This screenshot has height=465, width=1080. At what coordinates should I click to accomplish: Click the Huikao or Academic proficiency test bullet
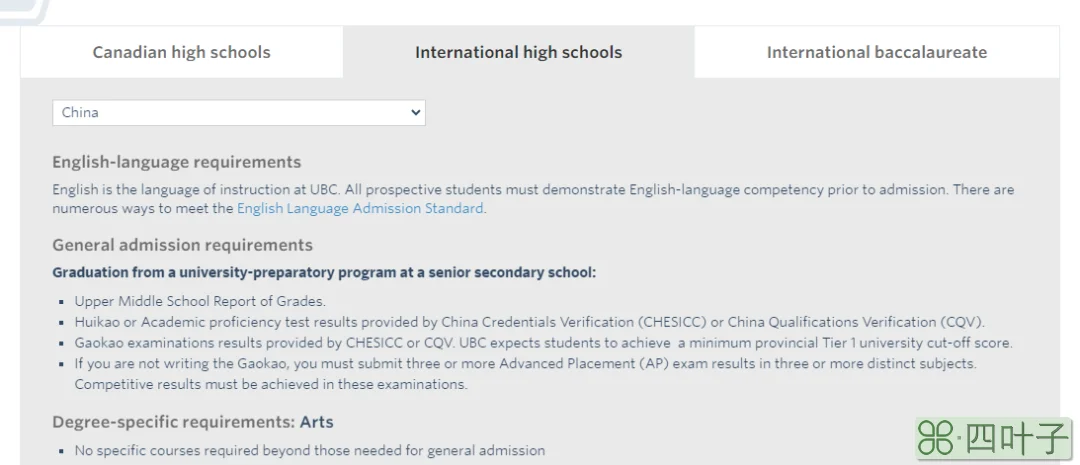pyautogui.click(x=530, y=322)
